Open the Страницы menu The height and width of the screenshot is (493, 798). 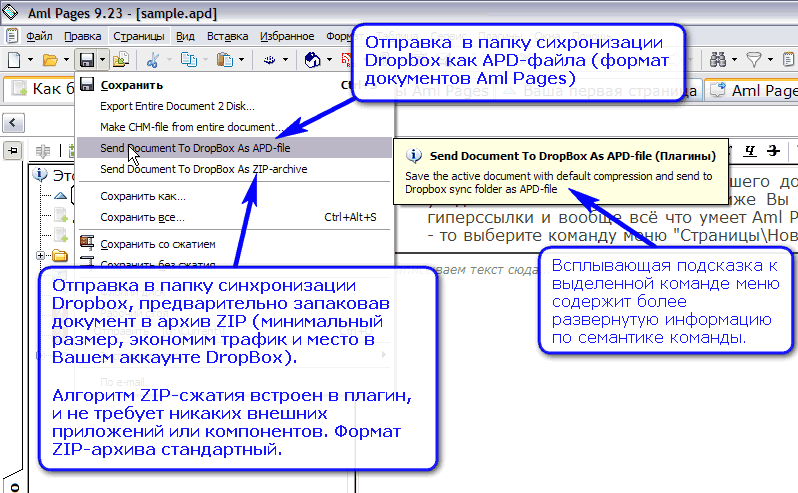pyautogui.click(x=138, y=36)
